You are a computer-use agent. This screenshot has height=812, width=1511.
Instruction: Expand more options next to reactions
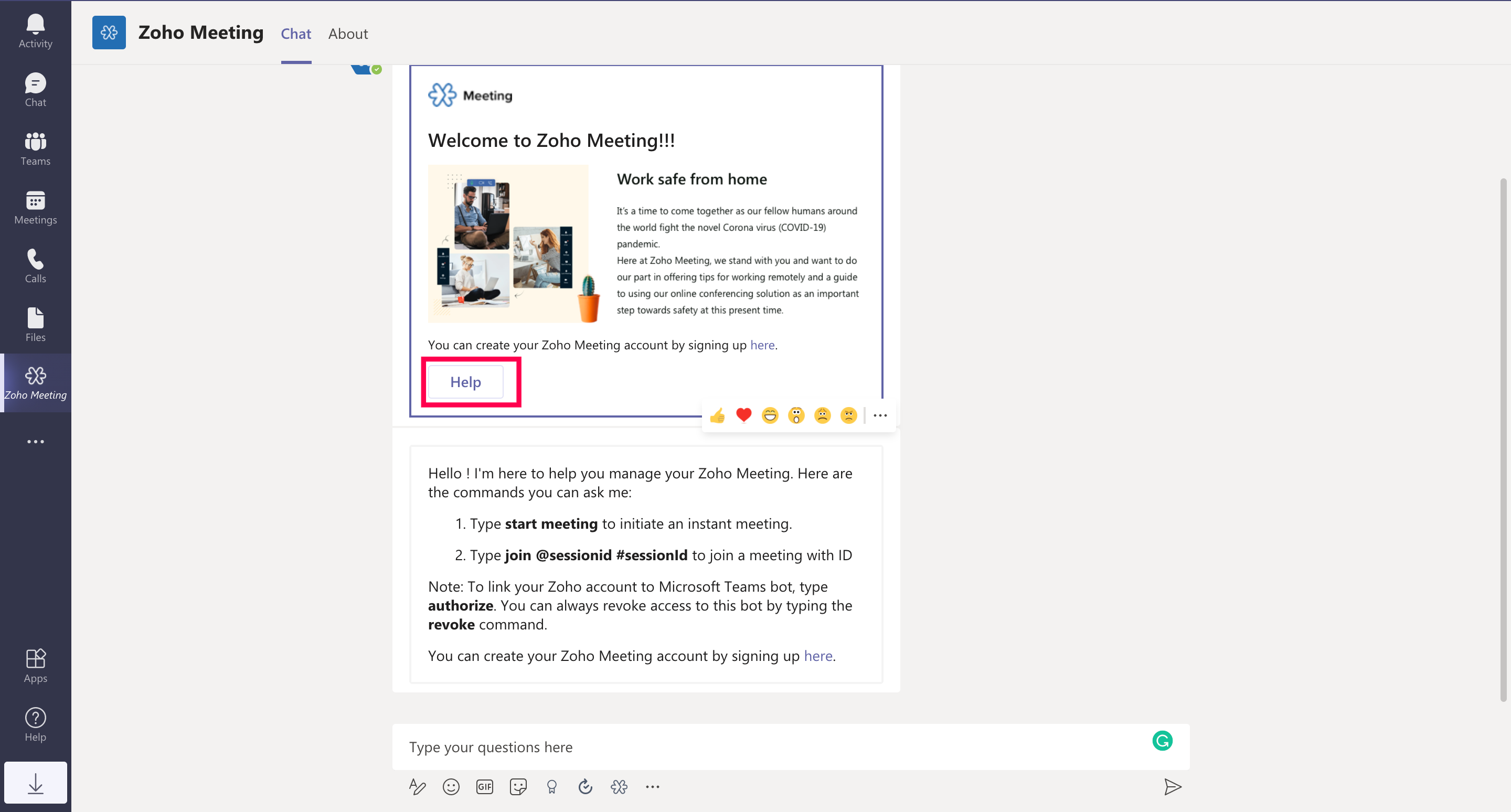point(880,415)
